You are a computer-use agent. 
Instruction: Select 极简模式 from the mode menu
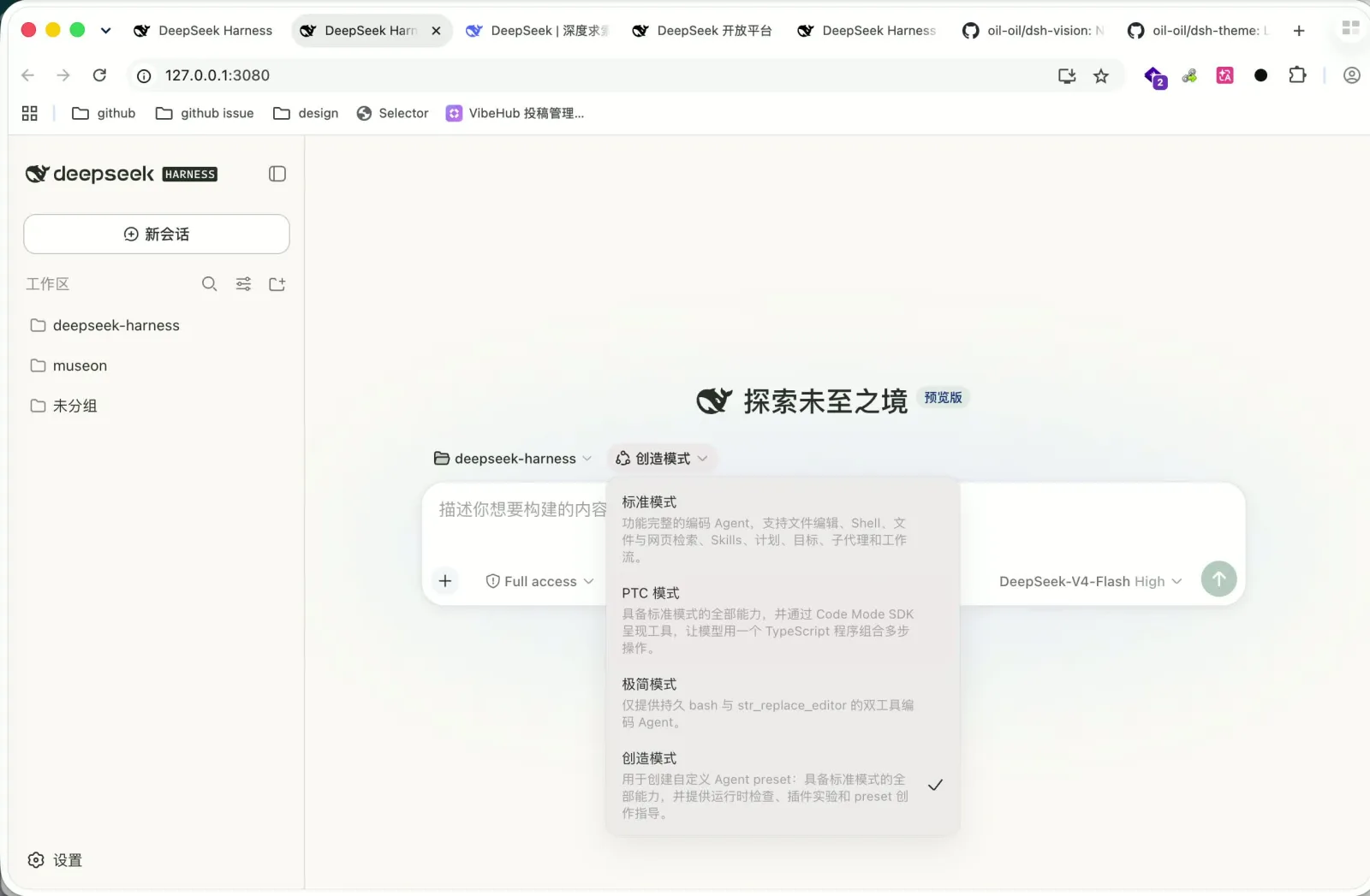[781, 703]
